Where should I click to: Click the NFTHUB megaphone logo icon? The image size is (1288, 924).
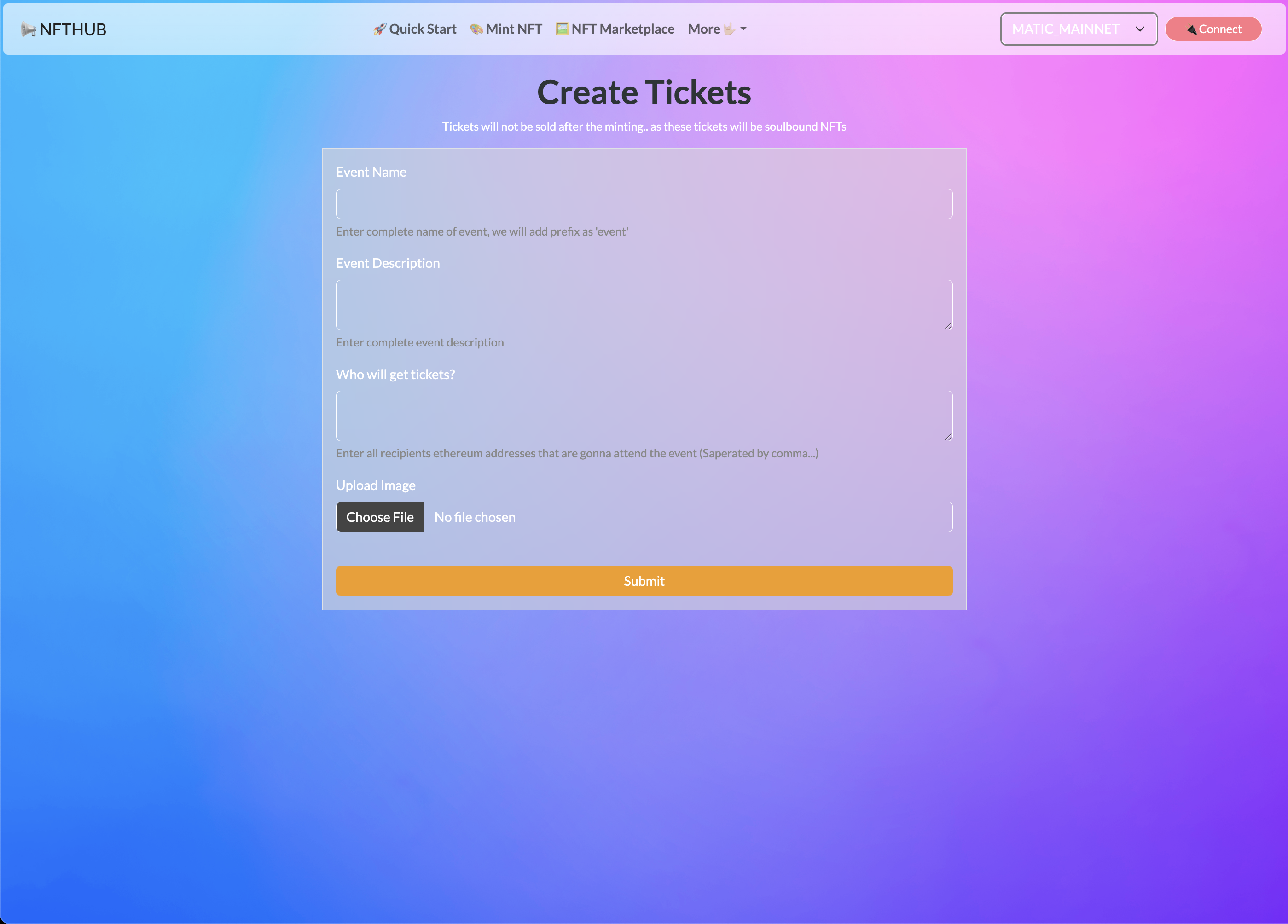pos(29,29)
